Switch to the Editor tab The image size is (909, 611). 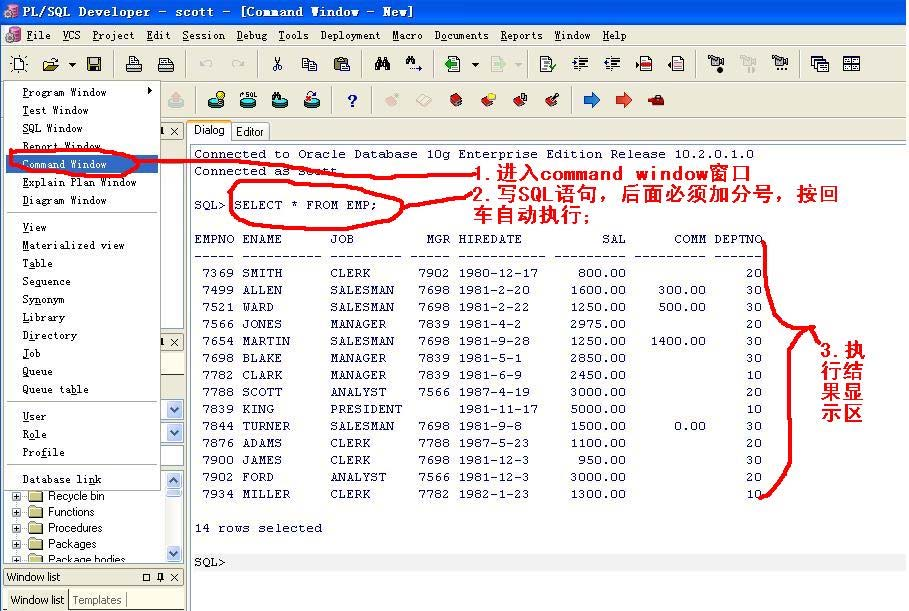coord(250,132)
